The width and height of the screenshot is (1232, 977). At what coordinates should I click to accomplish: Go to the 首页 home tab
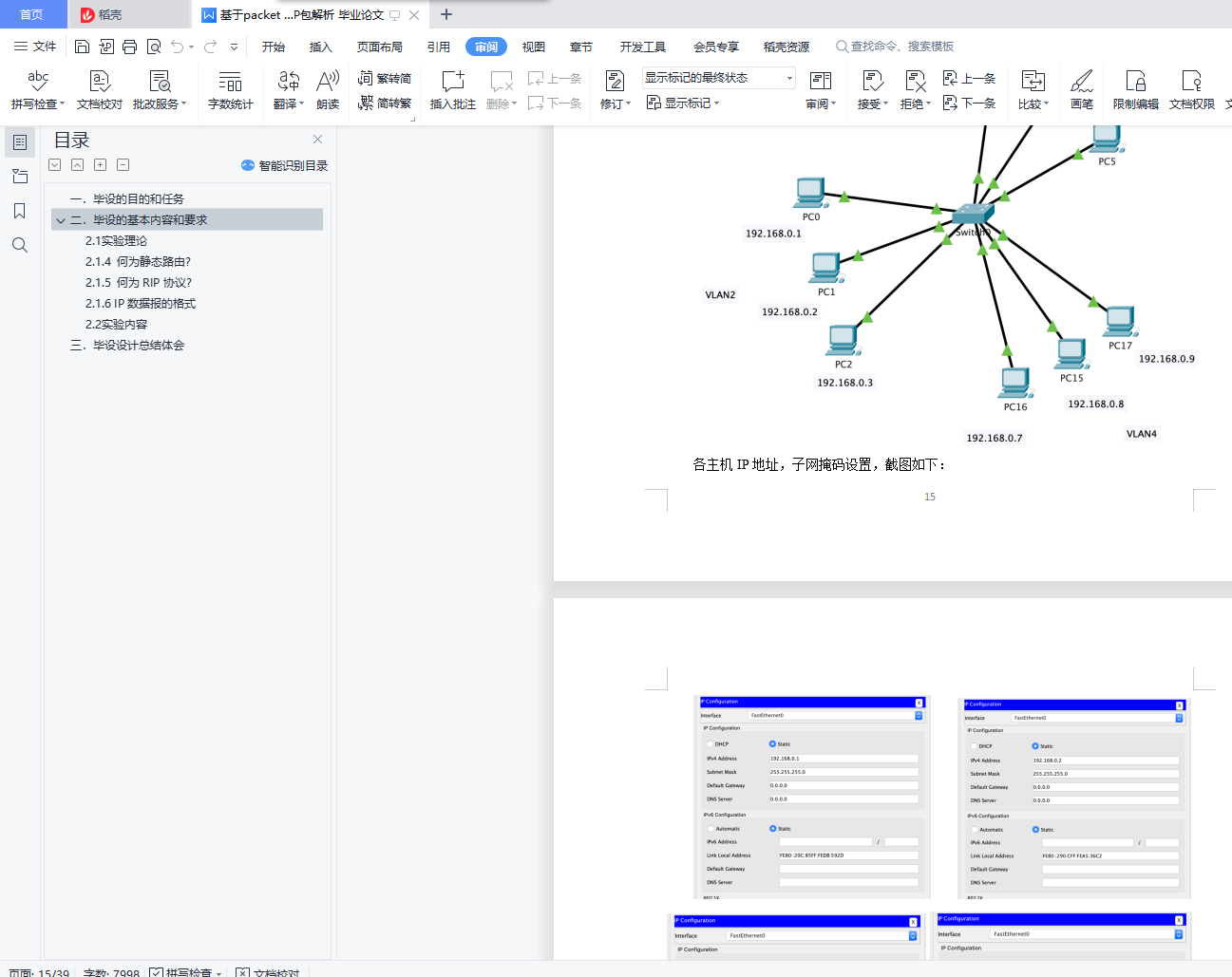[32, 14]
